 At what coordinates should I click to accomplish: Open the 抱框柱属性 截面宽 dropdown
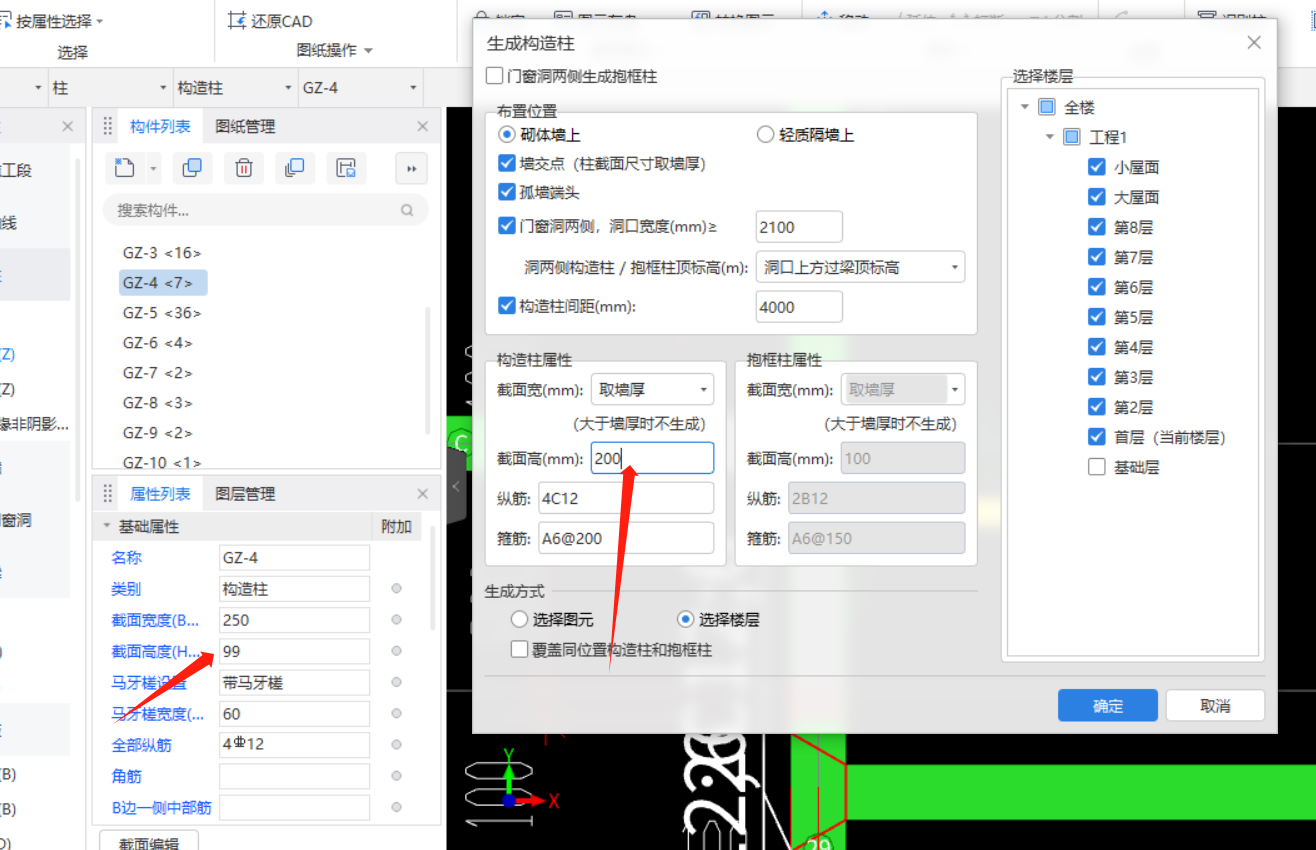pos(902,389)
